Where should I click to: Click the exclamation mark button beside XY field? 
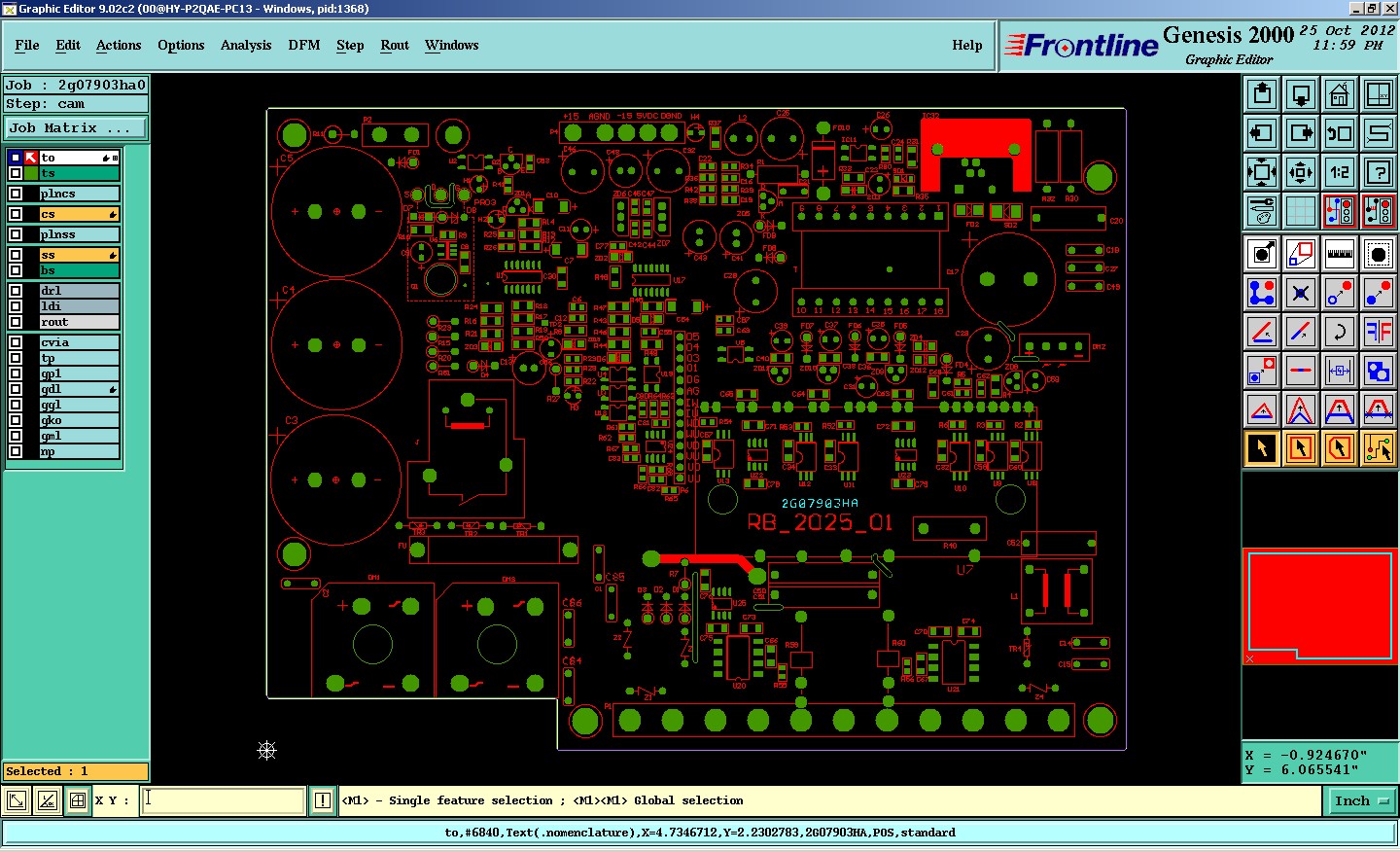click(323, 801)
